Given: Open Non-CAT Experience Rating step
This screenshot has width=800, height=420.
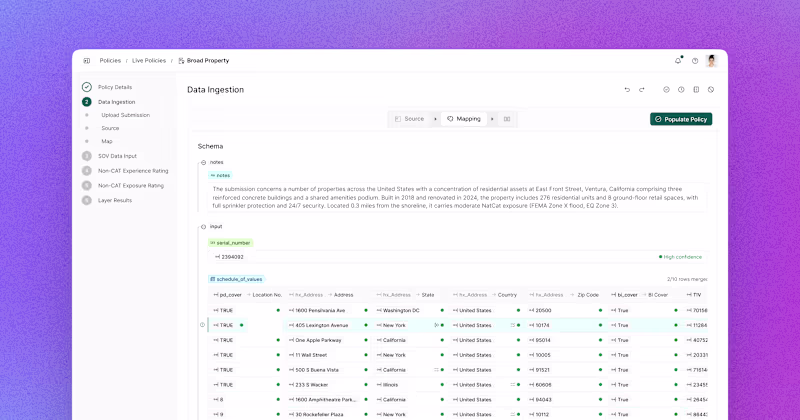Looking at the screenshot, I should (133, 171).
